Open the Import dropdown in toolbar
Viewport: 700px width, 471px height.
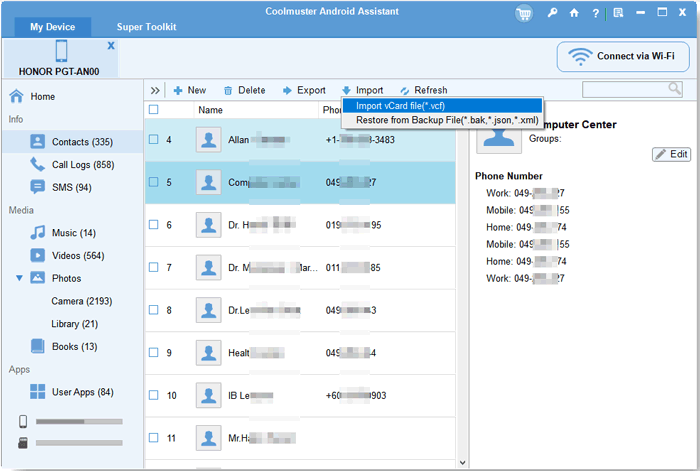[x=362, y=90]
